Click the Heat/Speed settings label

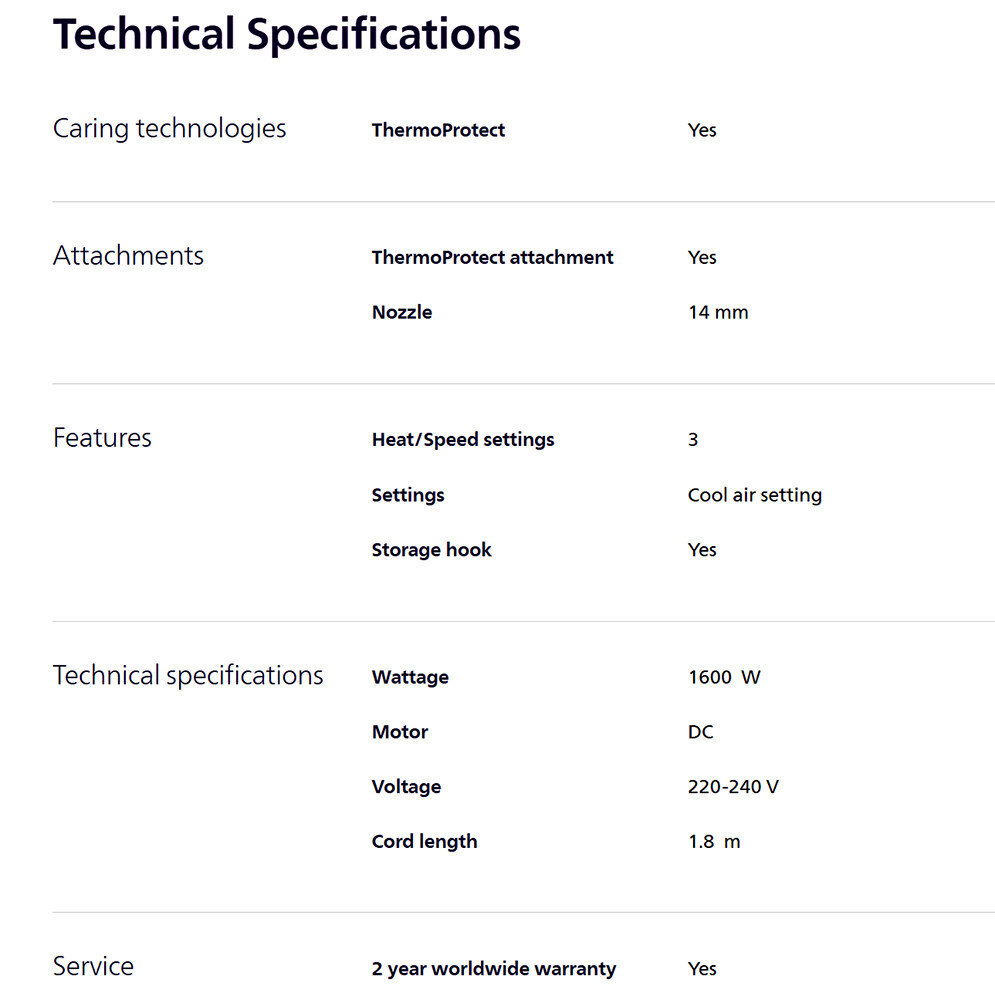(462, 439)
